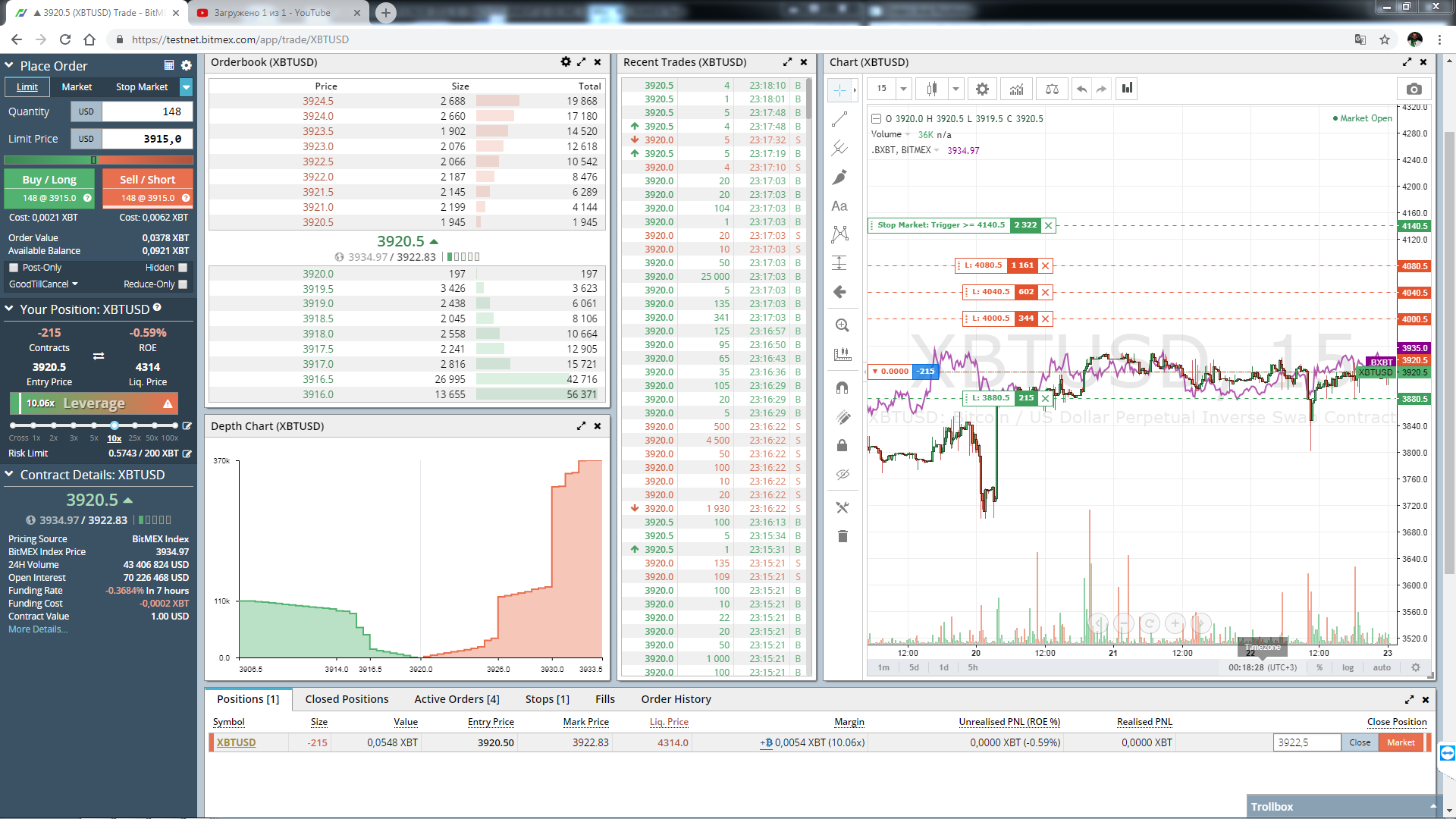Open the GoodTillCancel dropdown
Image resolution: width=1456 pixels, height=819 pixels.
[x=43, y=284]
